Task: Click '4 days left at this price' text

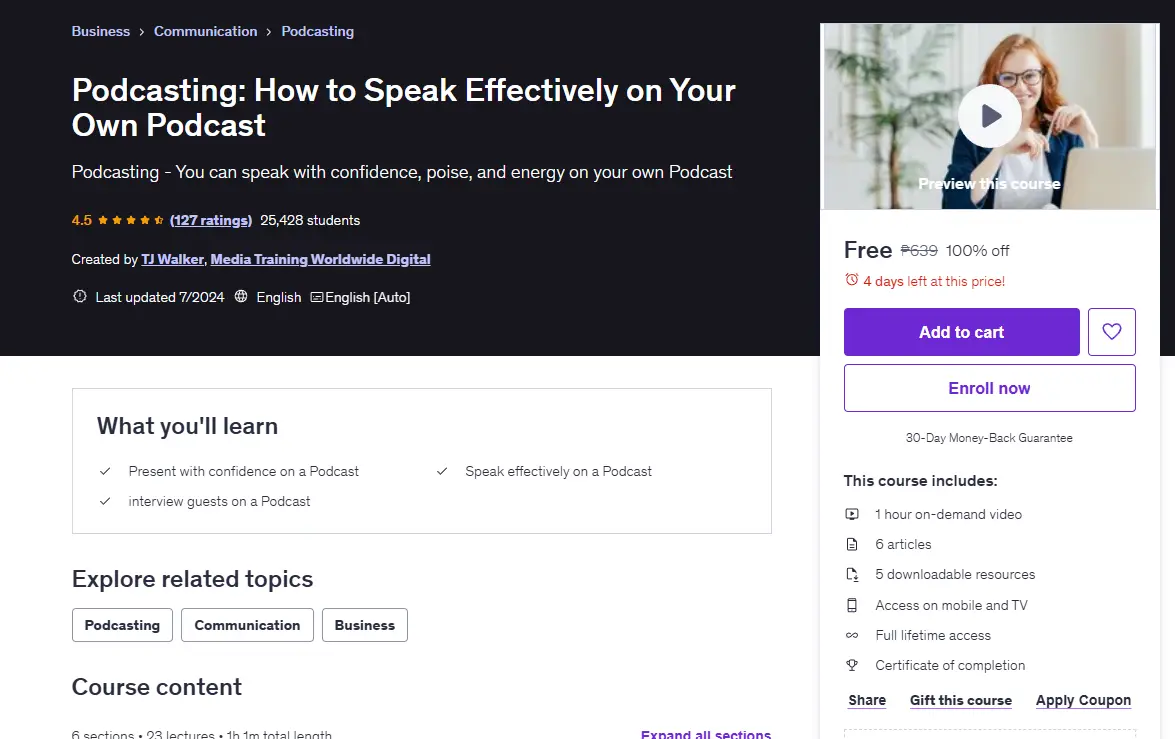Action: [934, 281]
